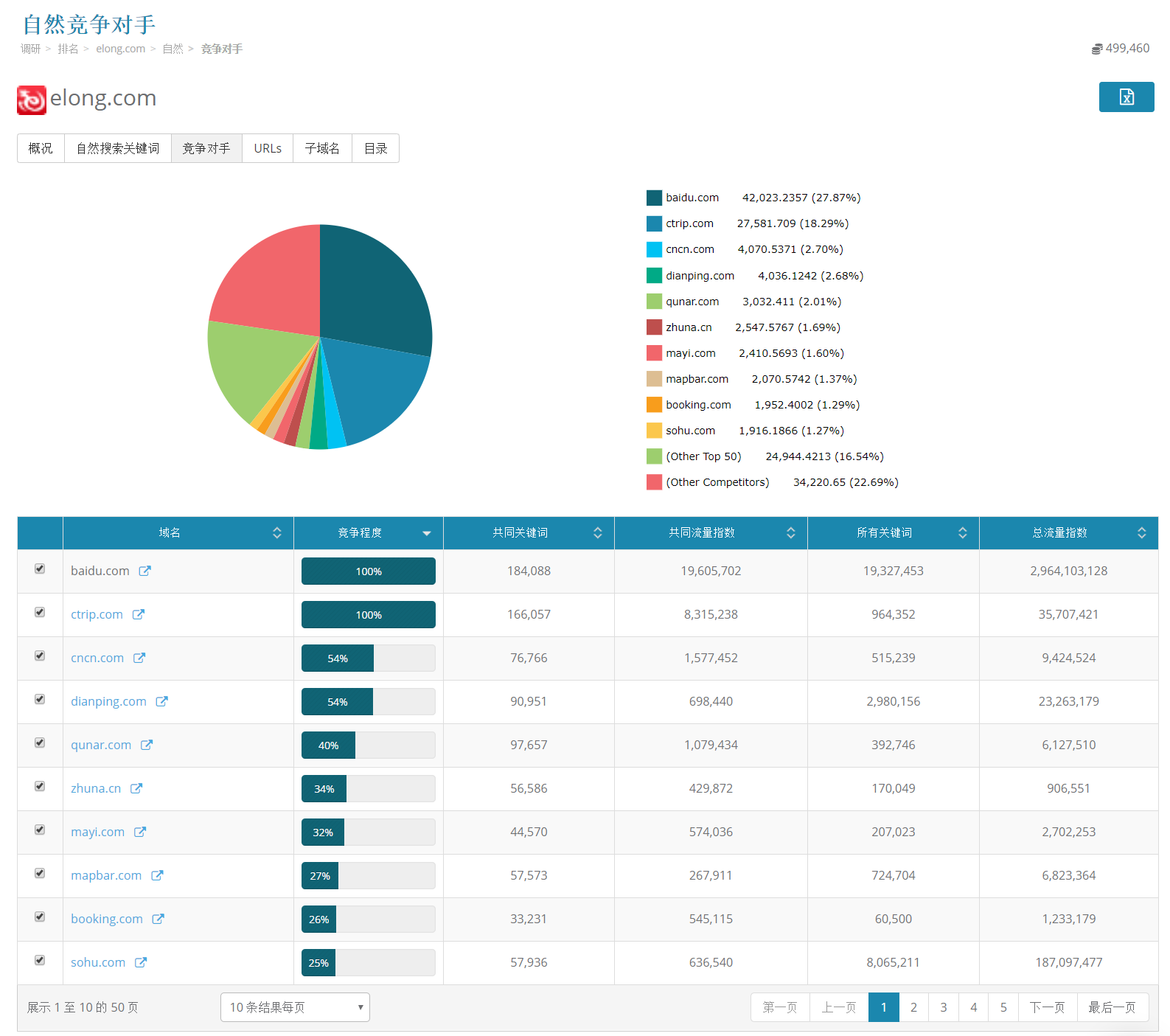Sort by 总流量指数 column arrows

tap(1142, 532)
